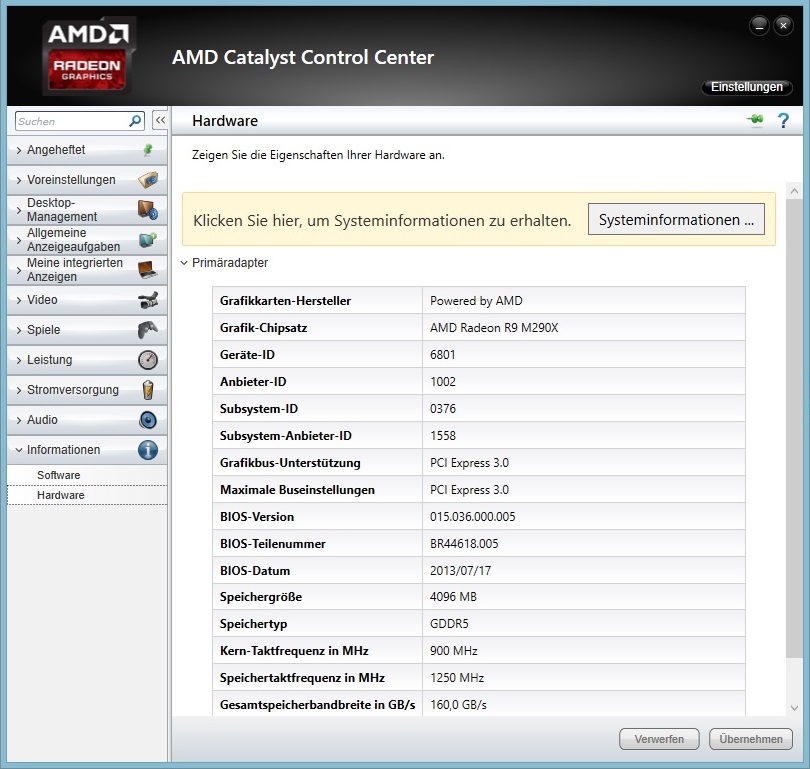Click the scrollbar down arrow
The image size is (810, 769).
[794, 708]
